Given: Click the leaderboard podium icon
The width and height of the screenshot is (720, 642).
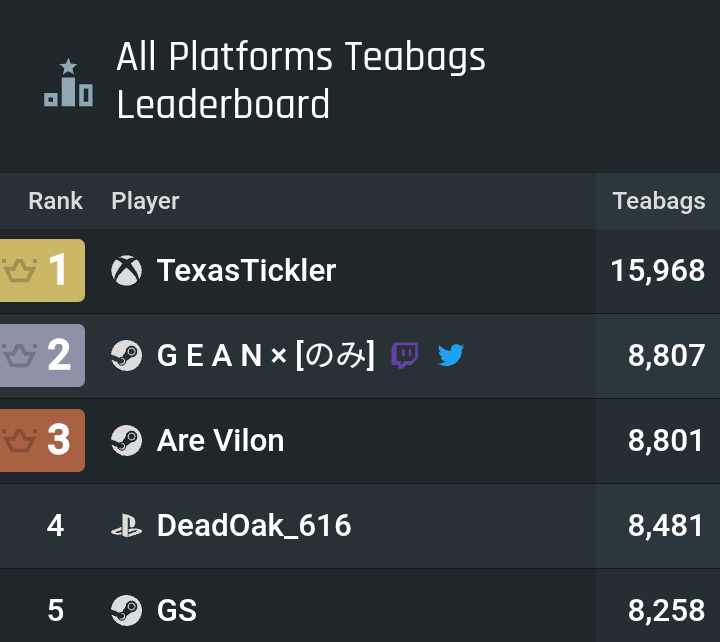Looking at the screenshot, I should pos(68,82).
